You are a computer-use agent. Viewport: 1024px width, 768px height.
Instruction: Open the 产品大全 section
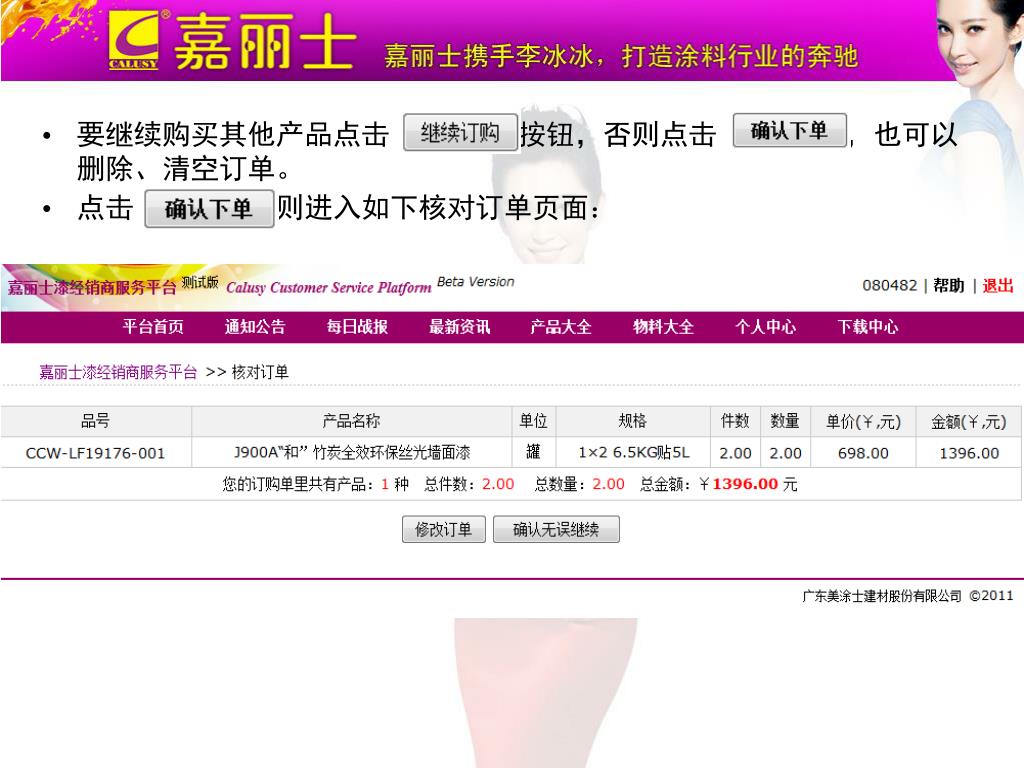[x=561, y=327]
